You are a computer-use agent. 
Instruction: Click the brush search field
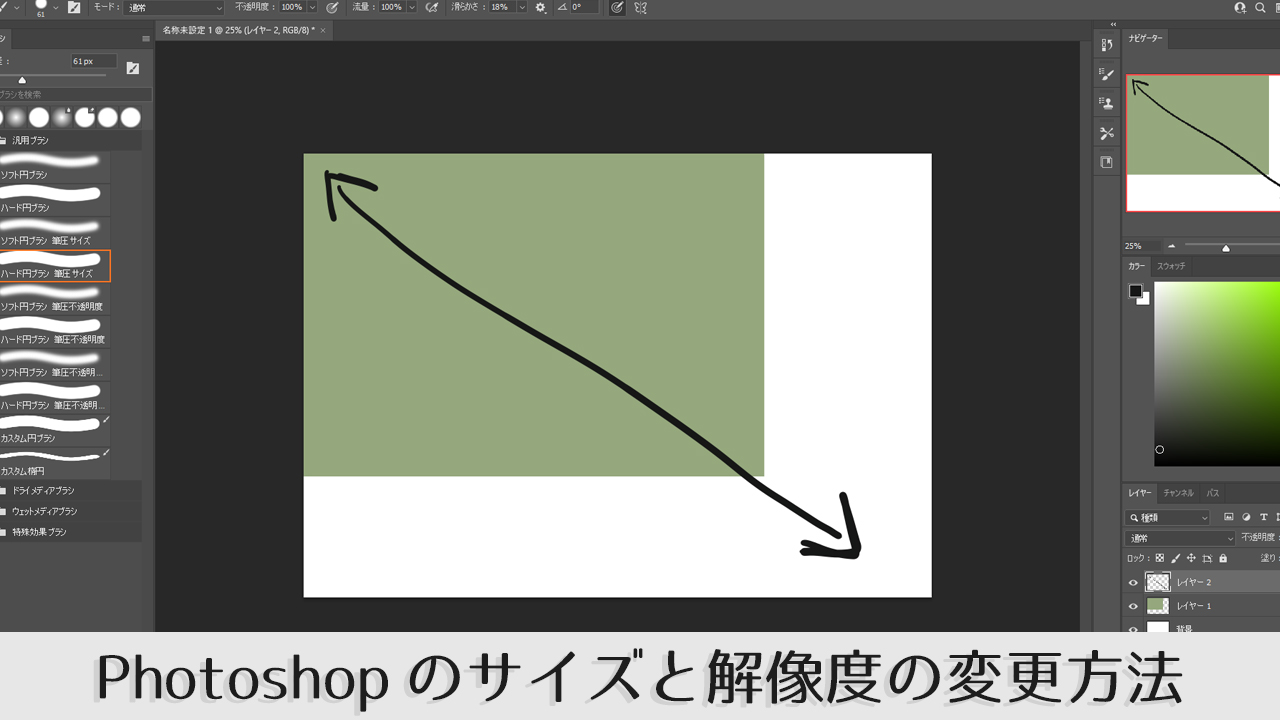pos(76,94)
